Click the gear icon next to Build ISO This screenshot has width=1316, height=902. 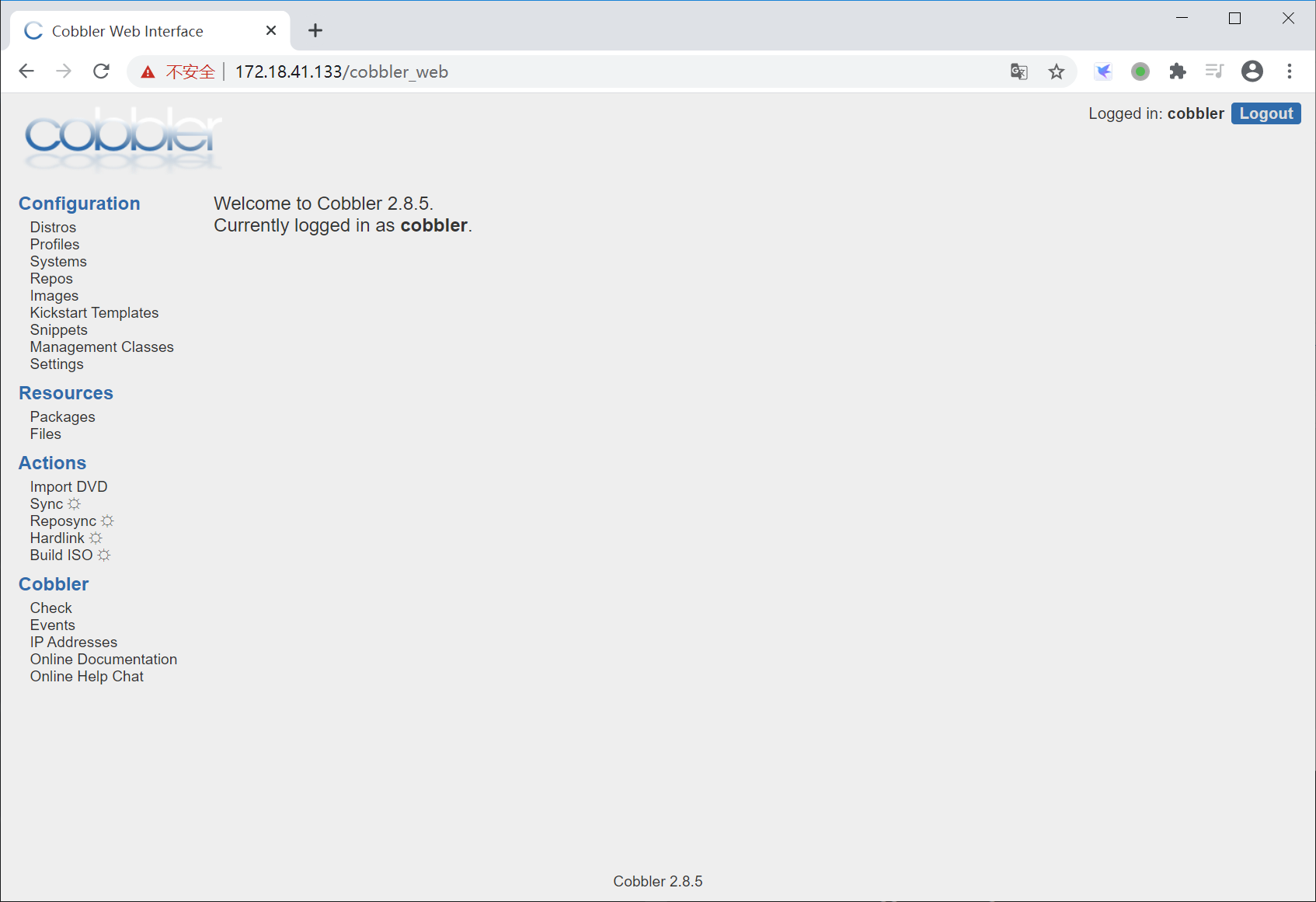104,555
